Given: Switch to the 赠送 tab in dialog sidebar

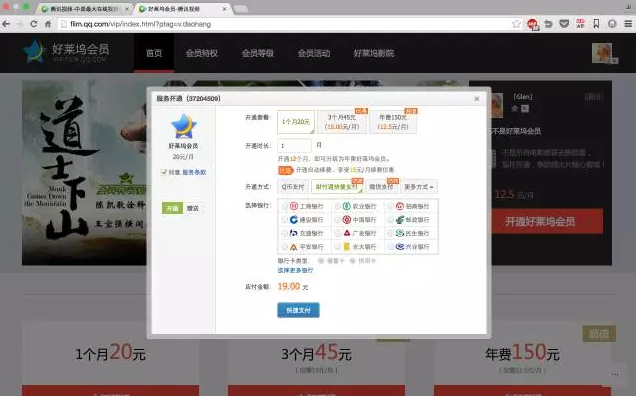Looking at the screenshot, I should pos(193,208).
